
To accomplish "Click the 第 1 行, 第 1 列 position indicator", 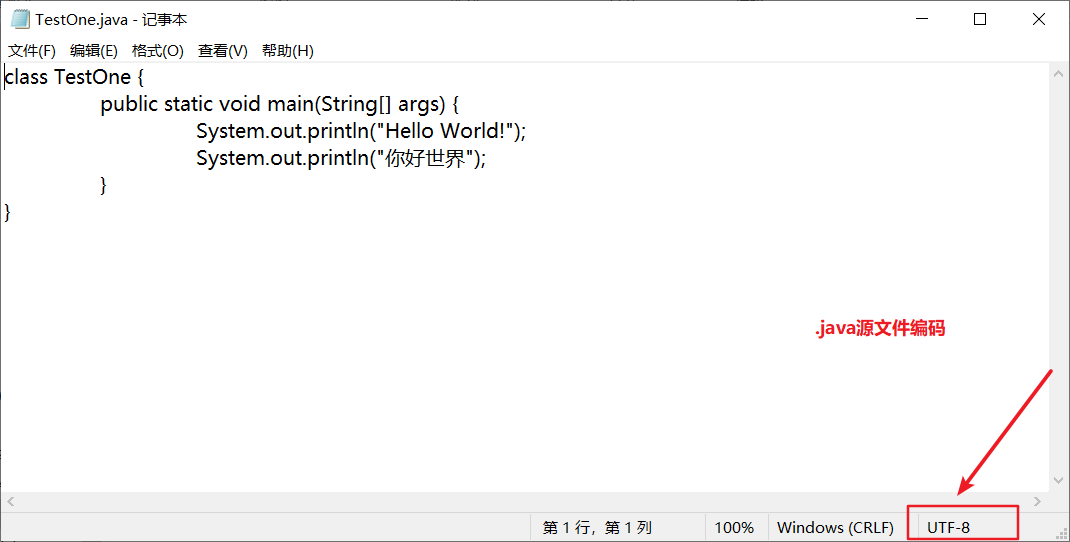I will coord(597,528).
